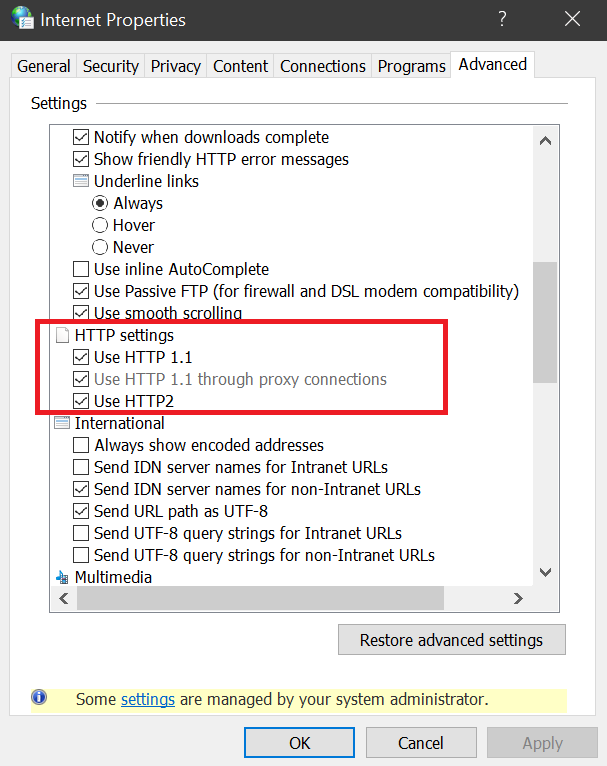607x766 pixels.
Task: Open the settings hyperlink in notice
Action: coord(148,700)
